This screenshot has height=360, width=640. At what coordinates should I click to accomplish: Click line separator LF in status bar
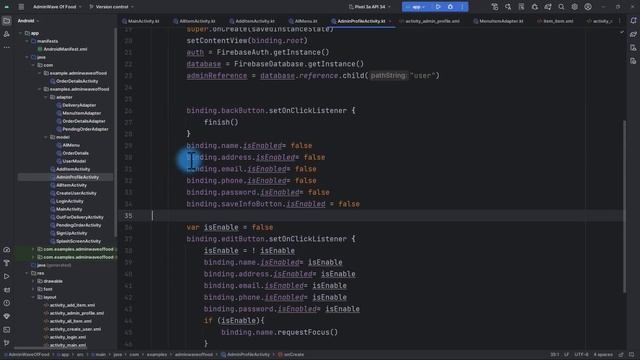[567, 355]
